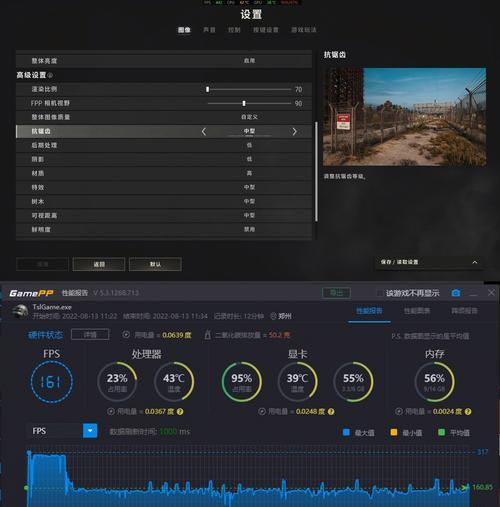Click the location pin icon next to 郑州

coord(273,316)
